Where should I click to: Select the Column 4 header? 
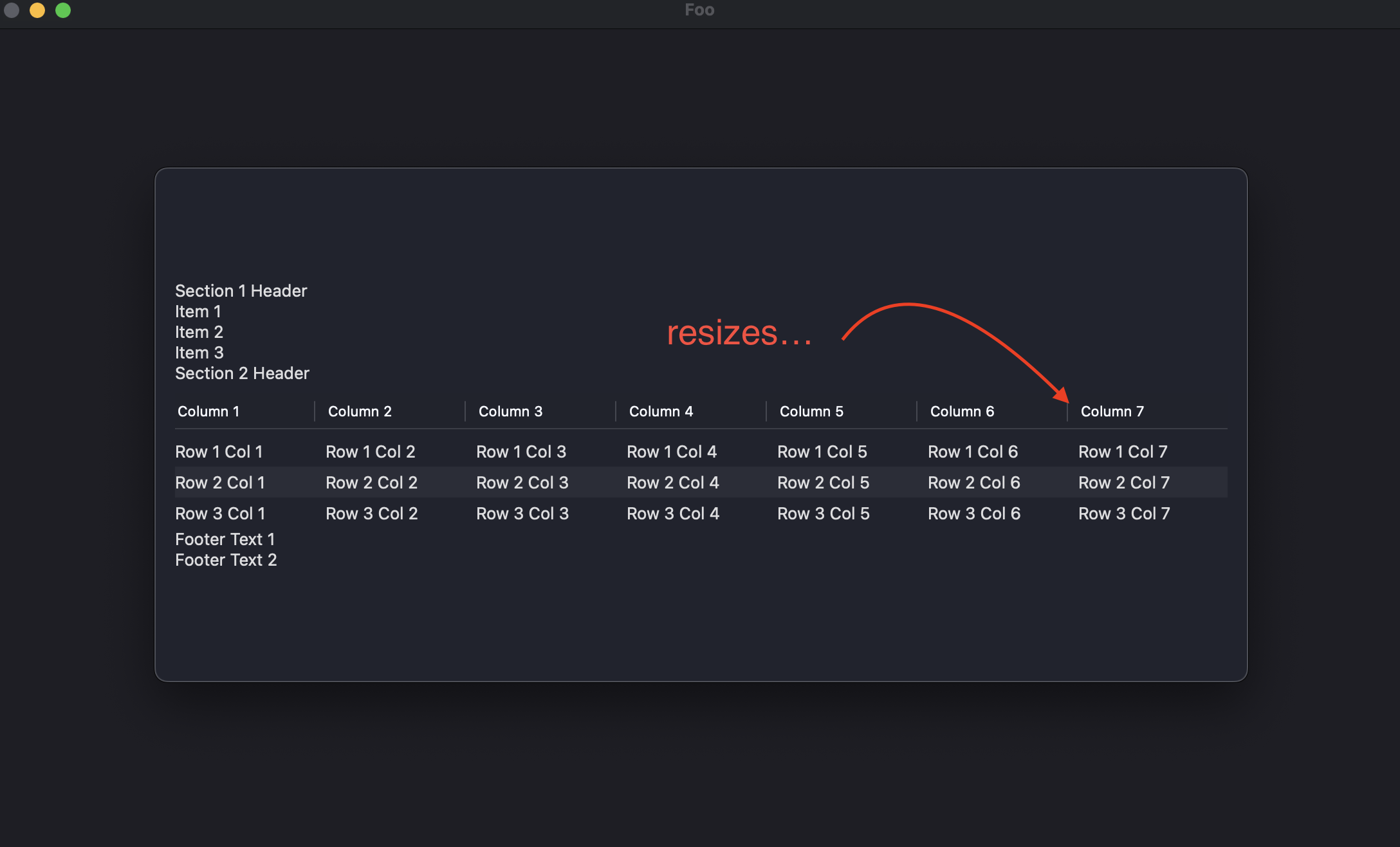(x=661, y=411)
